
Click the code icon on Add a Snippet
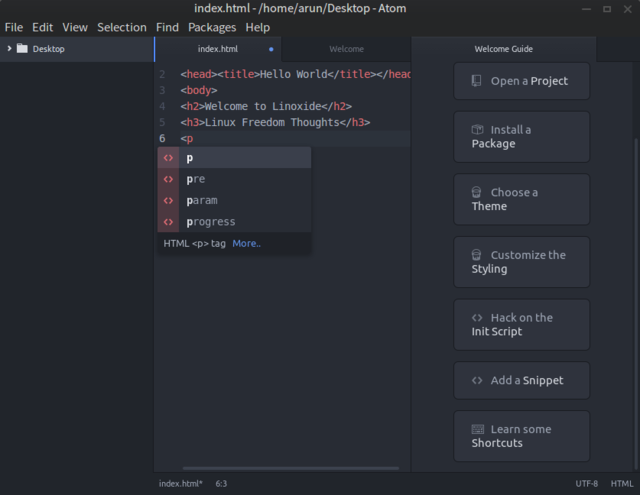(477, 380)
